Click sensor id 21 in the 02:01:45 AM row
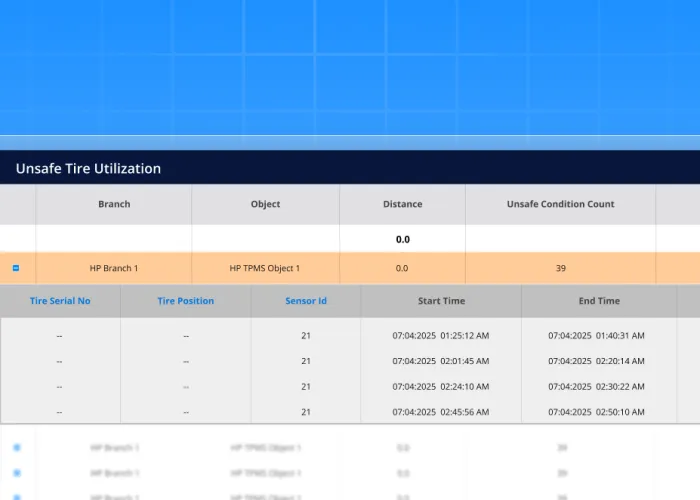The height and width of the screenshot is (500, 700). (306, 361)
